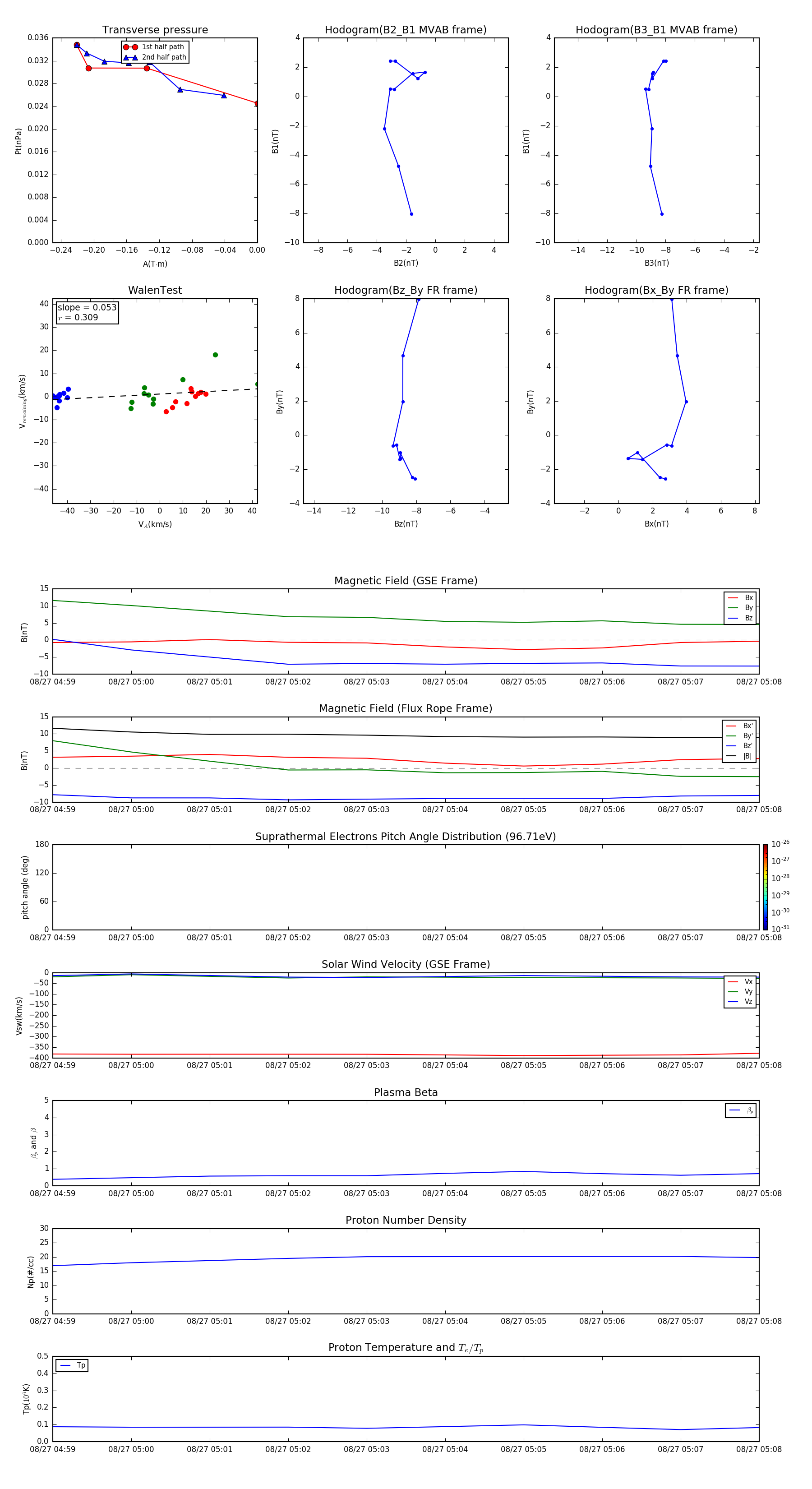Click the "Tp(10^6K)" y-axis label
The image size is (812, 1489).
[x=26, y=1399]
